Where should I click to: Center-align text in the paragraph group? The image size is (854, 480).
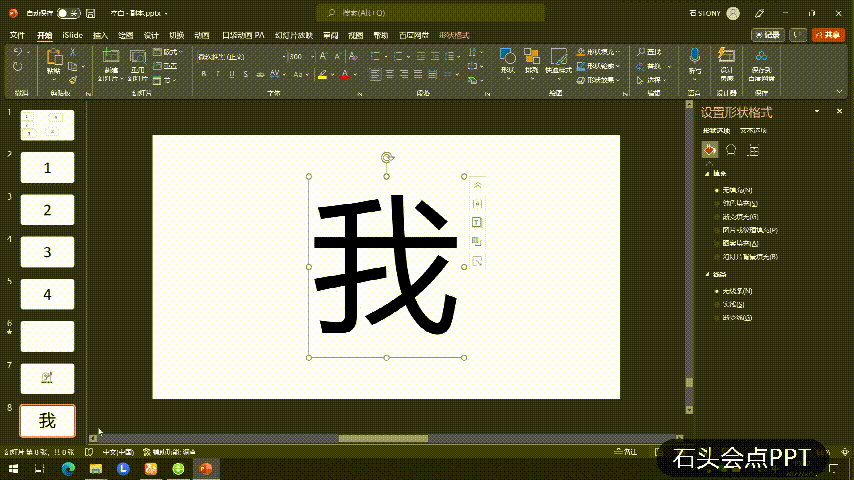click(390, 74)
